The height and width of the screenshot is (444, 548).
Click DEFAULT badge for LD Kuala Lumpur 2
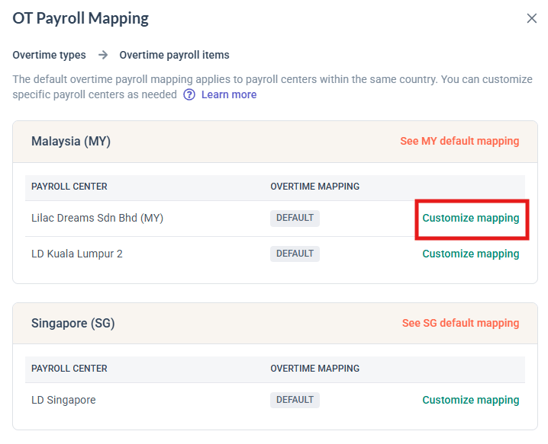point(295,254)
